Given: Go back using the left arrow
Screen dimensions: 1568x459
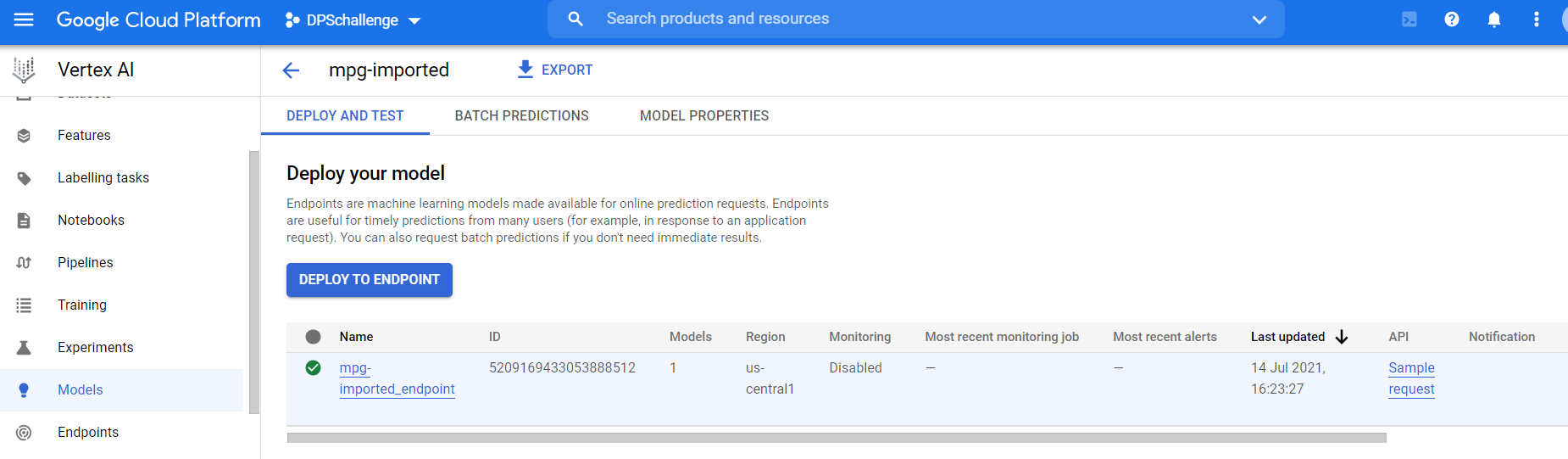Looking at the screenshot, I should coord(291,70).
